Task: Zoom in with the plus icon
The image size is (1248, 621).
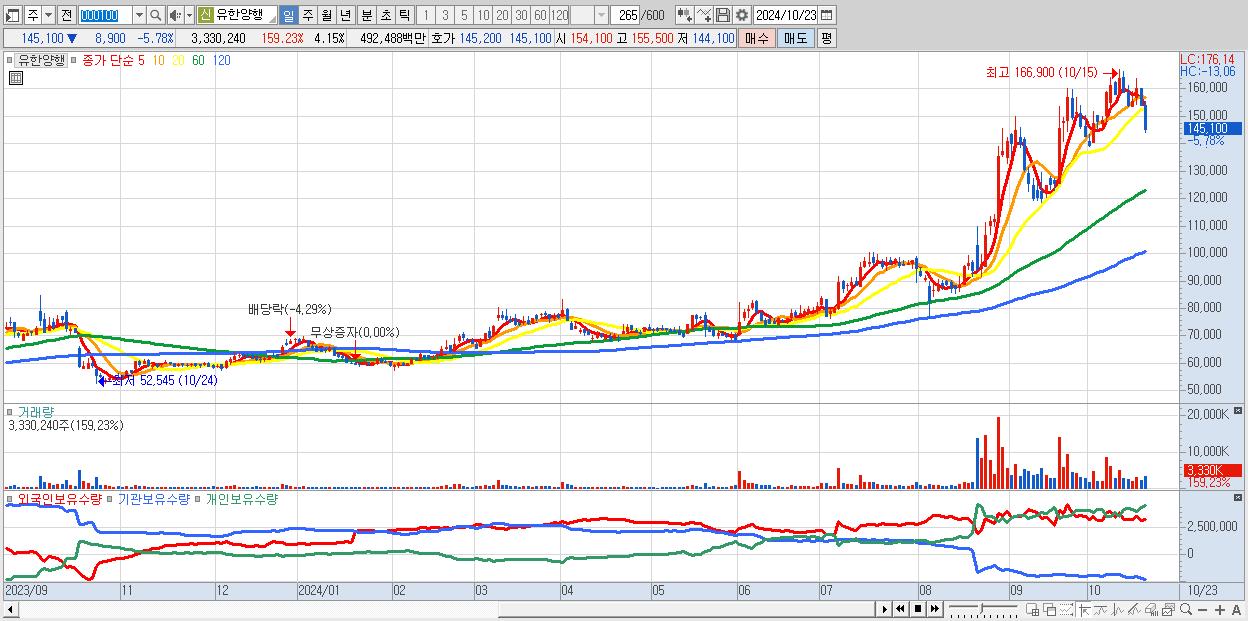Action: (1220, 609)
